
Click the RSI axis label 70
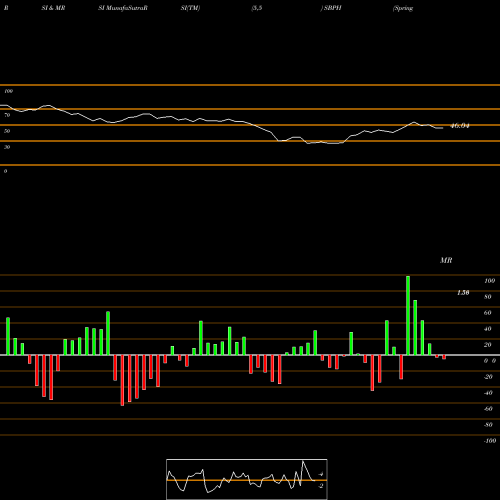7,115
